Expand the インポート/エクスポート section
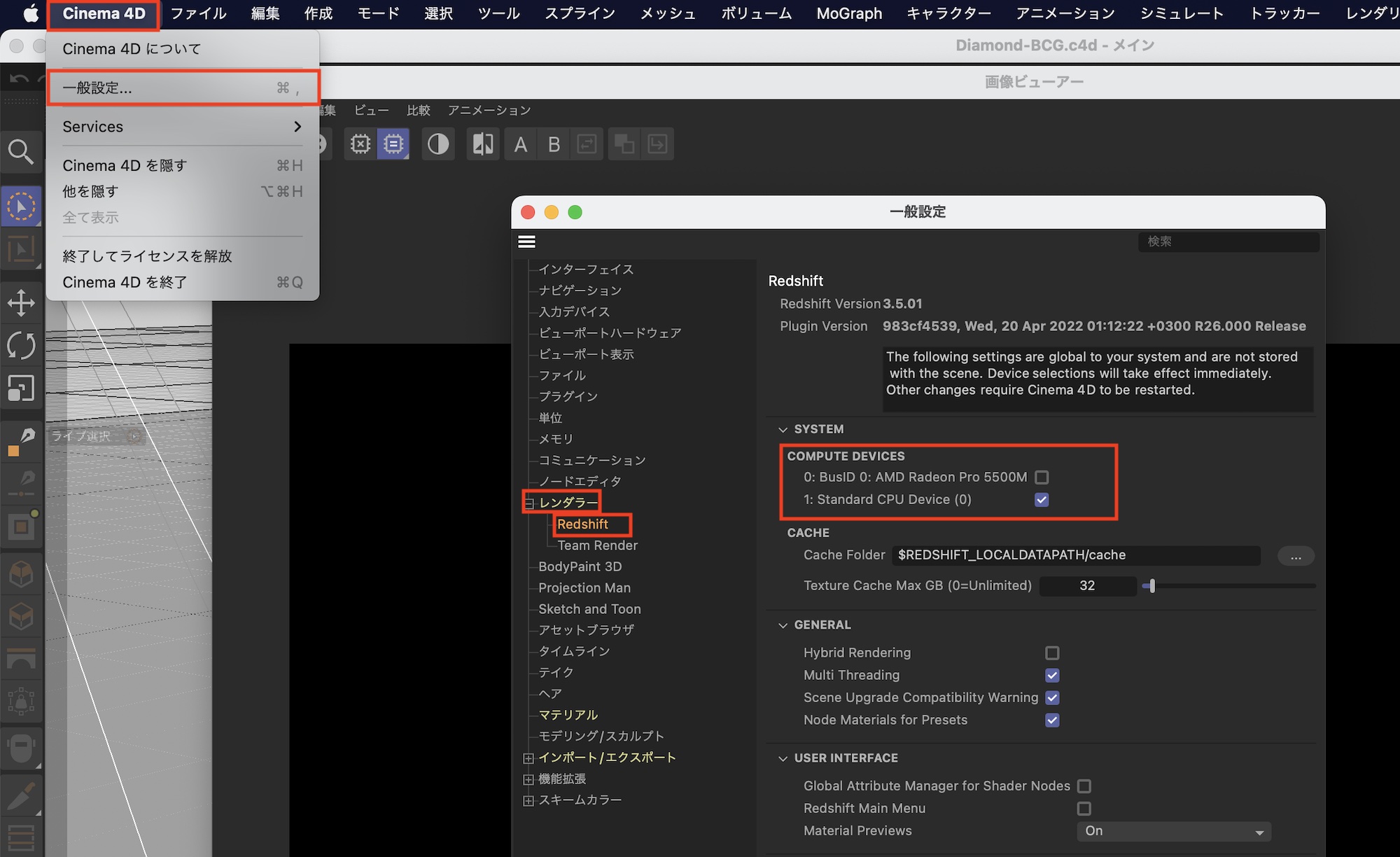 click(x=529, y=757)
